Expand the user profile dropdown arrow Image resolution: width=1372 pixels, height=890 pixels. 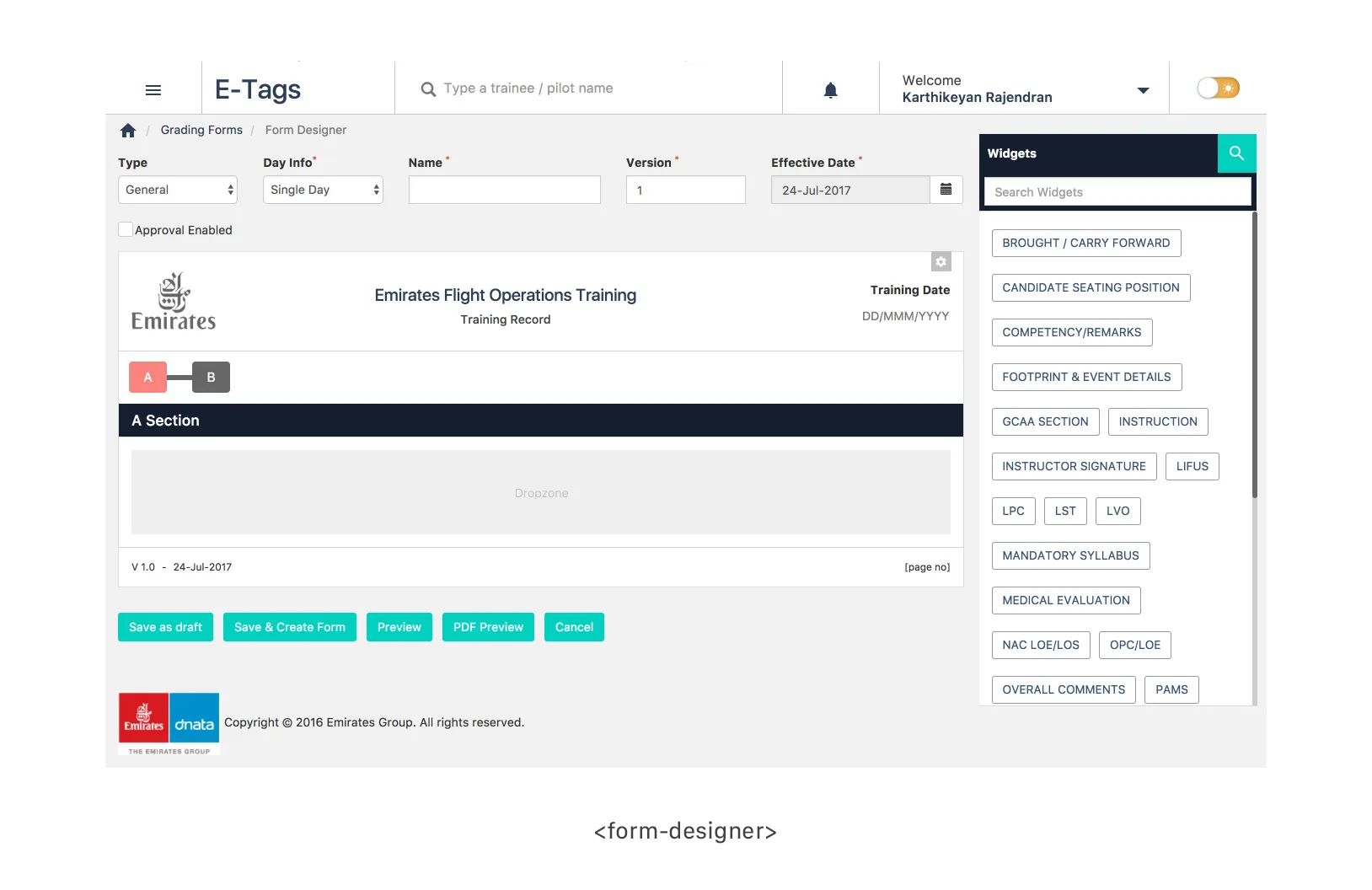[x=1143, y=90]
